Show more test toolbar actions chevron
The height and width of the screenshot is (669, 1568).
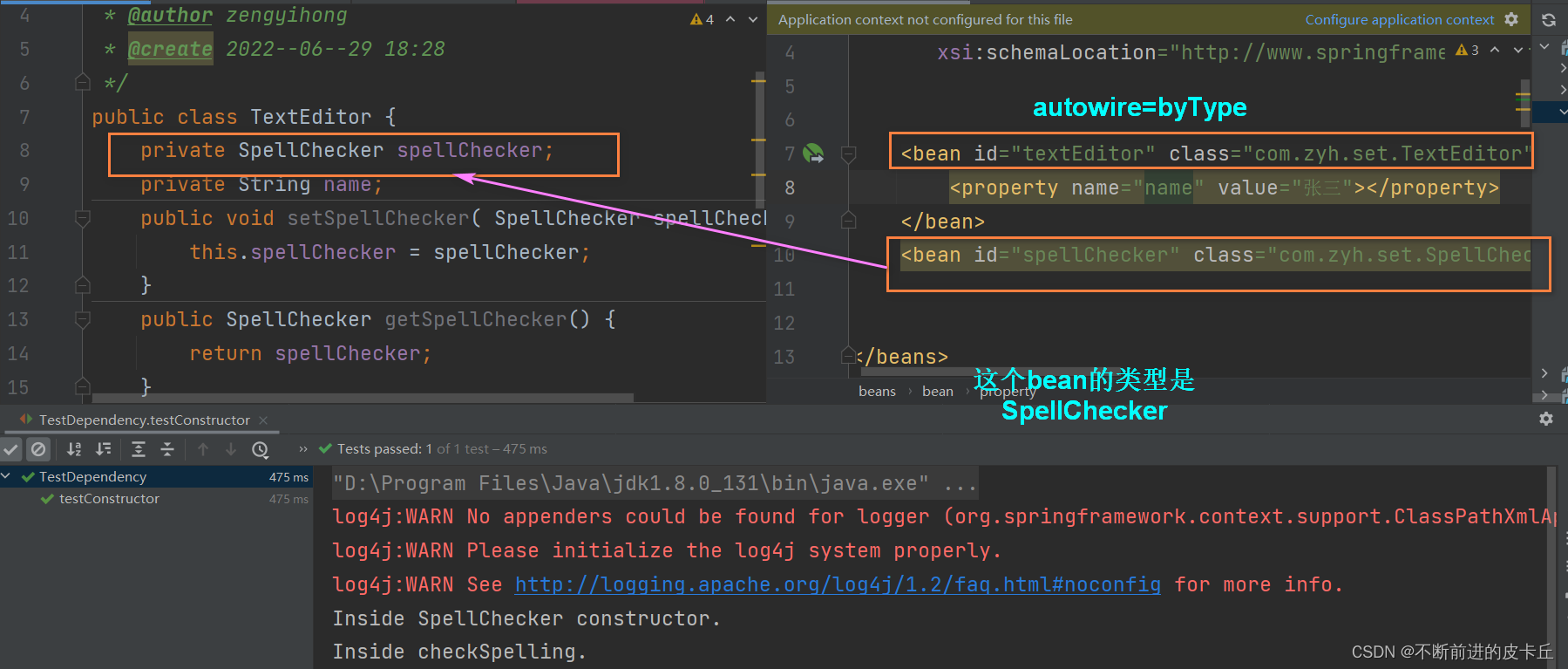pyautogui.click(x=302, y=449)
